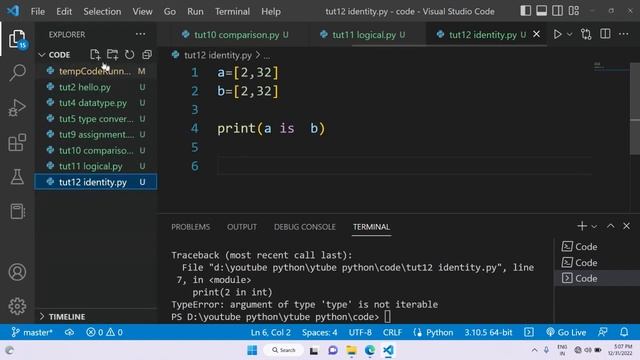
Task: Open the changes compare icon in editor toolbar
Action: coord(586,34)
